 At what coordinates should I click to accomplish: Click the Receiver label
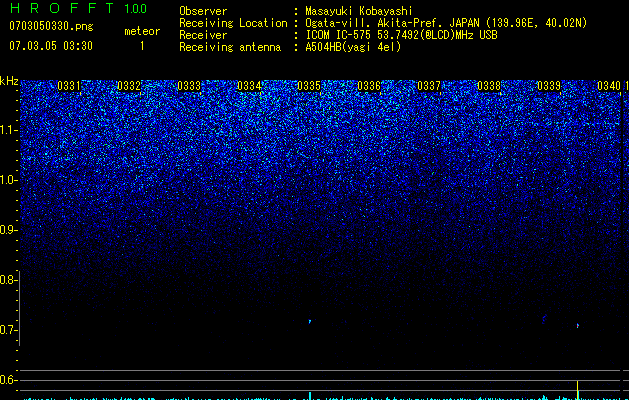click(x=203, y=35)
